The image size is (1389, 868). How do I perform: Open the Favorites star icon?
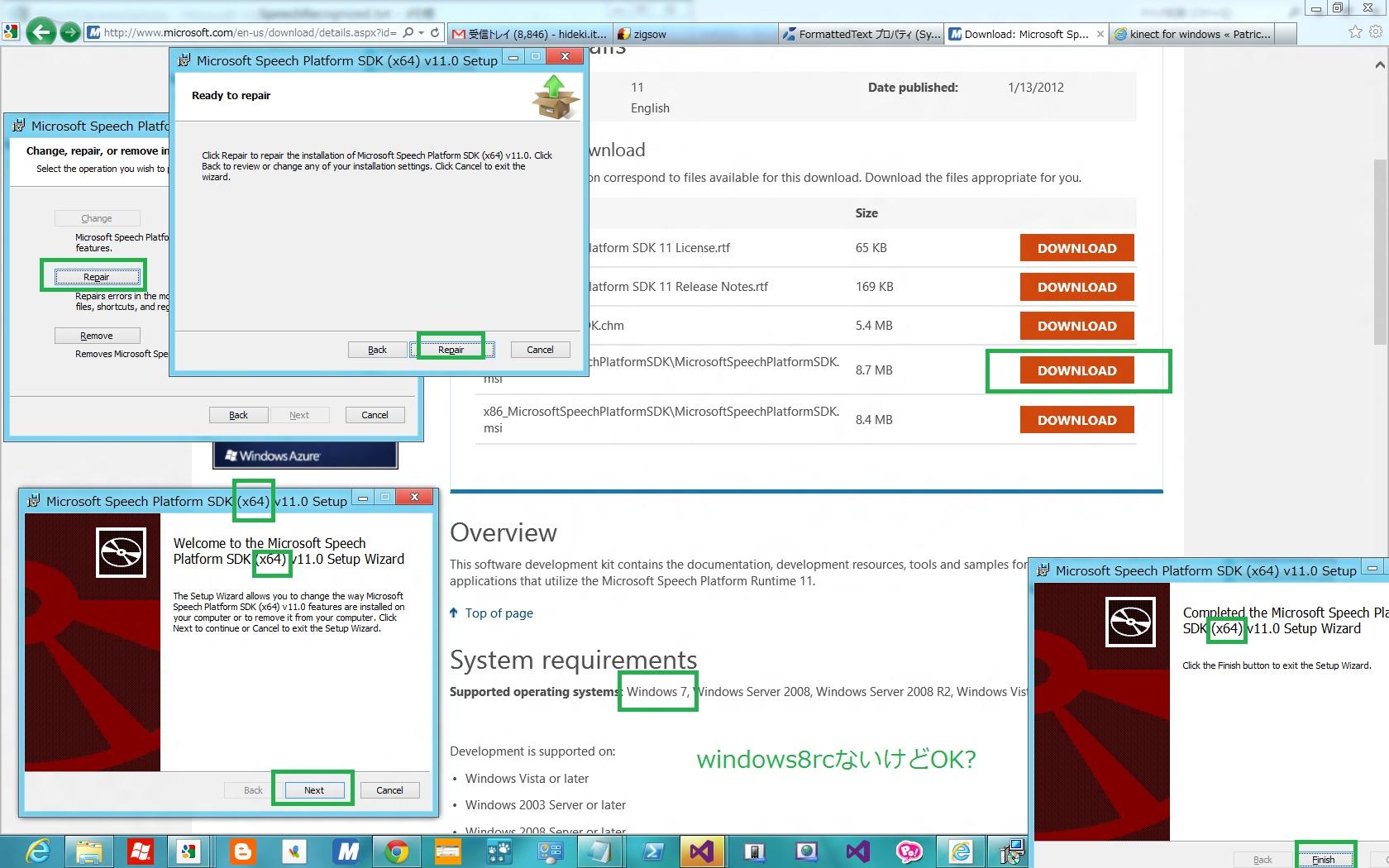[1355, 32]
